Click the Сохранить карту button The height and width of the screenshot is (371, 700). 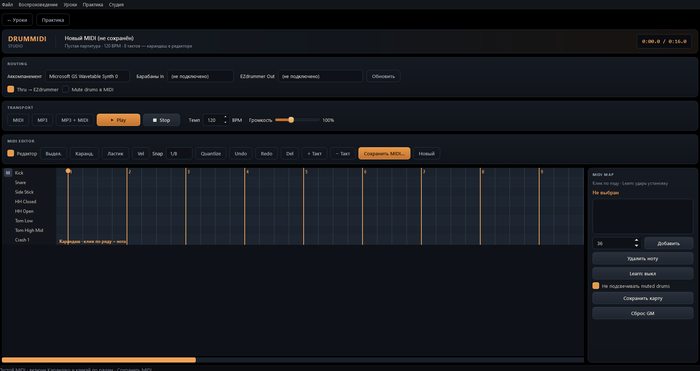point(642,298)
